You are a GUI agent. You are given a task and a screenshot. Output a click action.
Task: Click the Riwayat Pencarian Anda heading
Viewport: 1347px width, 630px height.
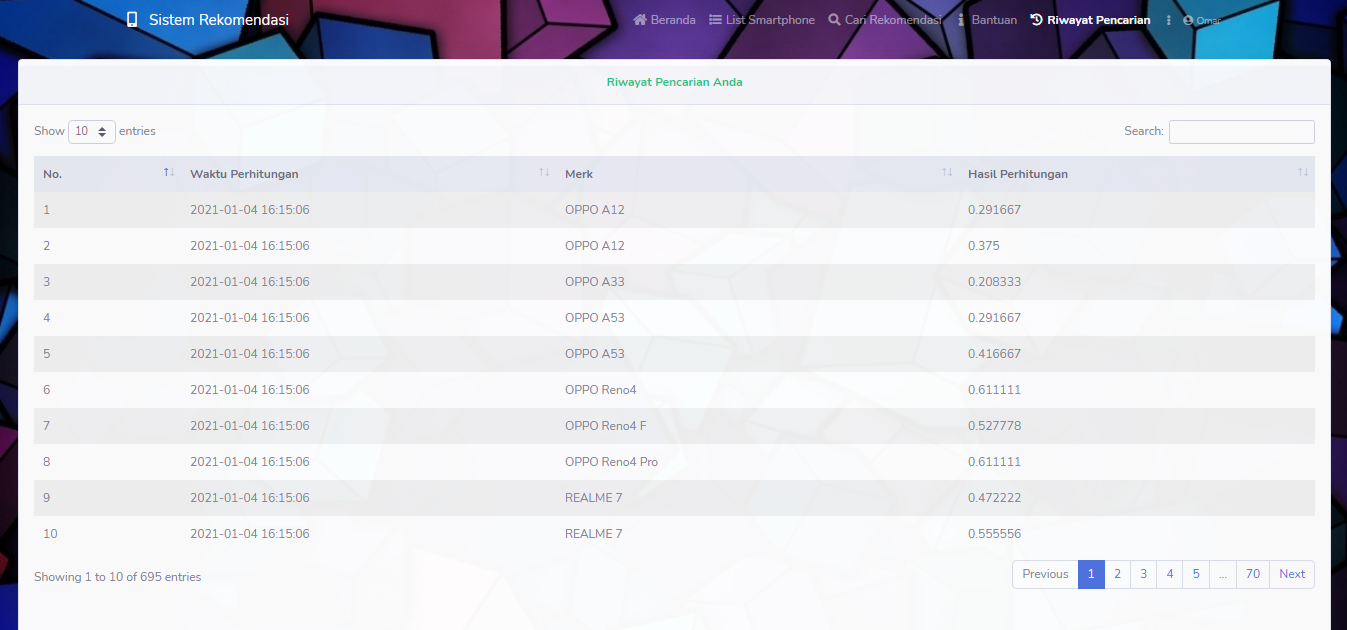(674, 82)
